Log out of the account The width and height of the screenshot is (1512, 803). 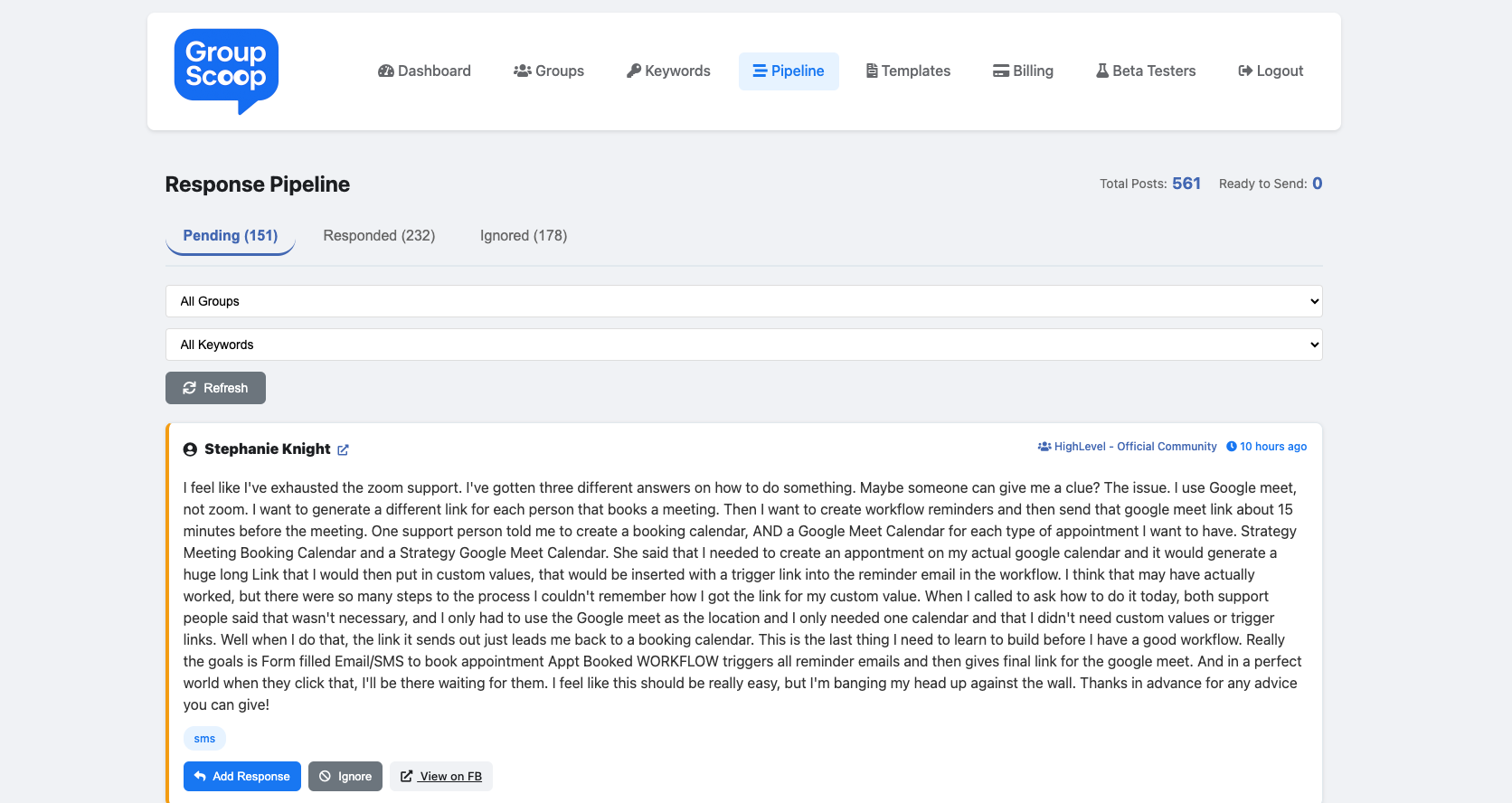click(1271, 71)
